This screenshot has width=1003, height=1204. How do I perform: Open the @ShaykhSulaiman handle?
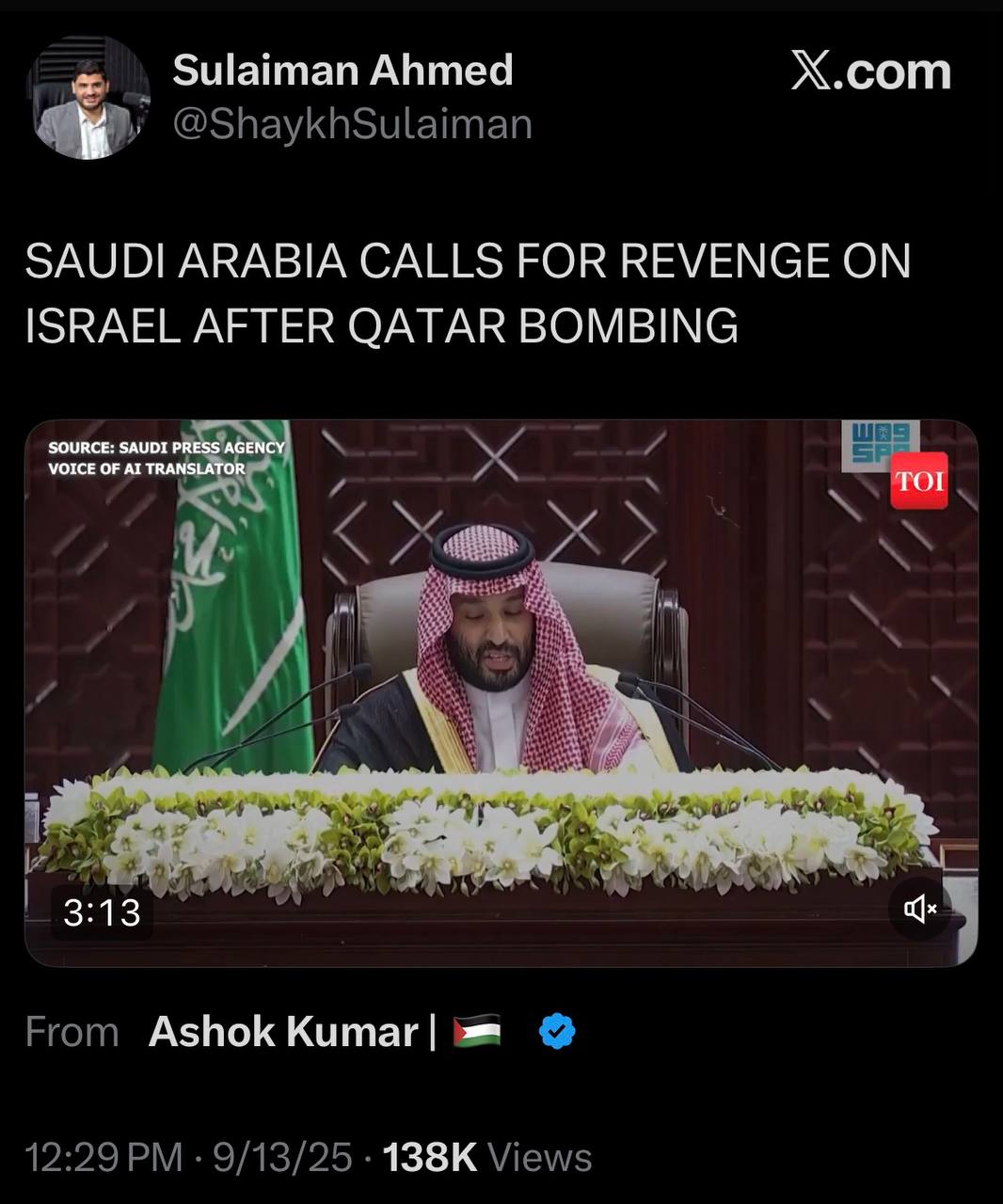click(353, 124)
